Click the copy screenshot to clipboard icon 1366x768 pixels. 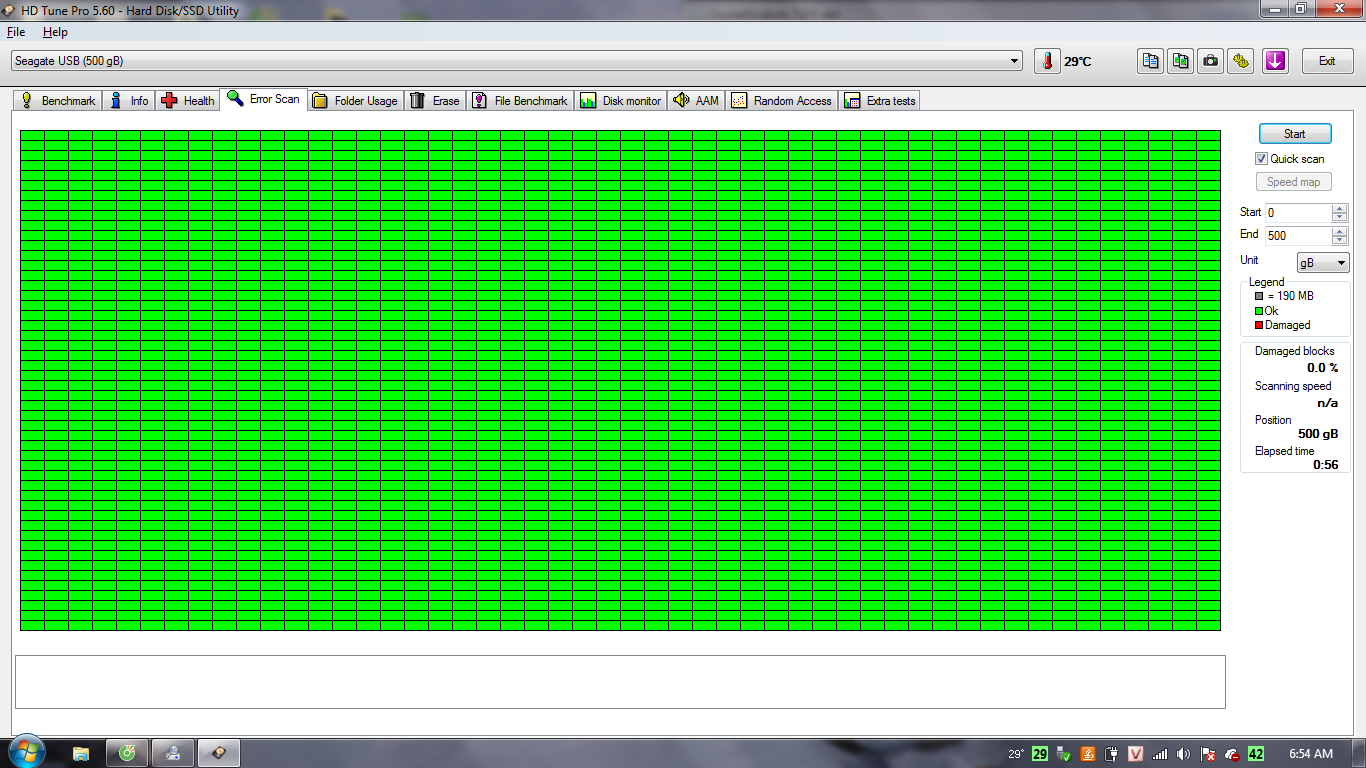point(1181,61)
